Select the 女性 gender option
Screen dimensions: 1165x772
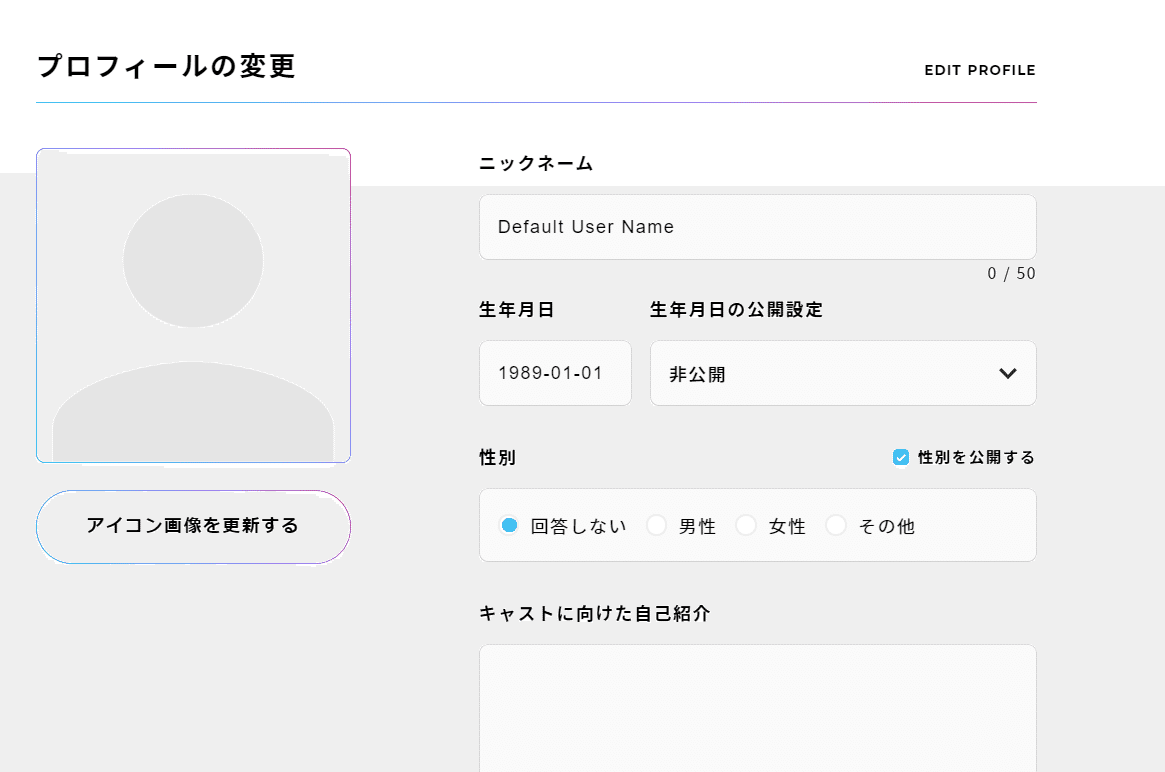[x=747, y=524]
